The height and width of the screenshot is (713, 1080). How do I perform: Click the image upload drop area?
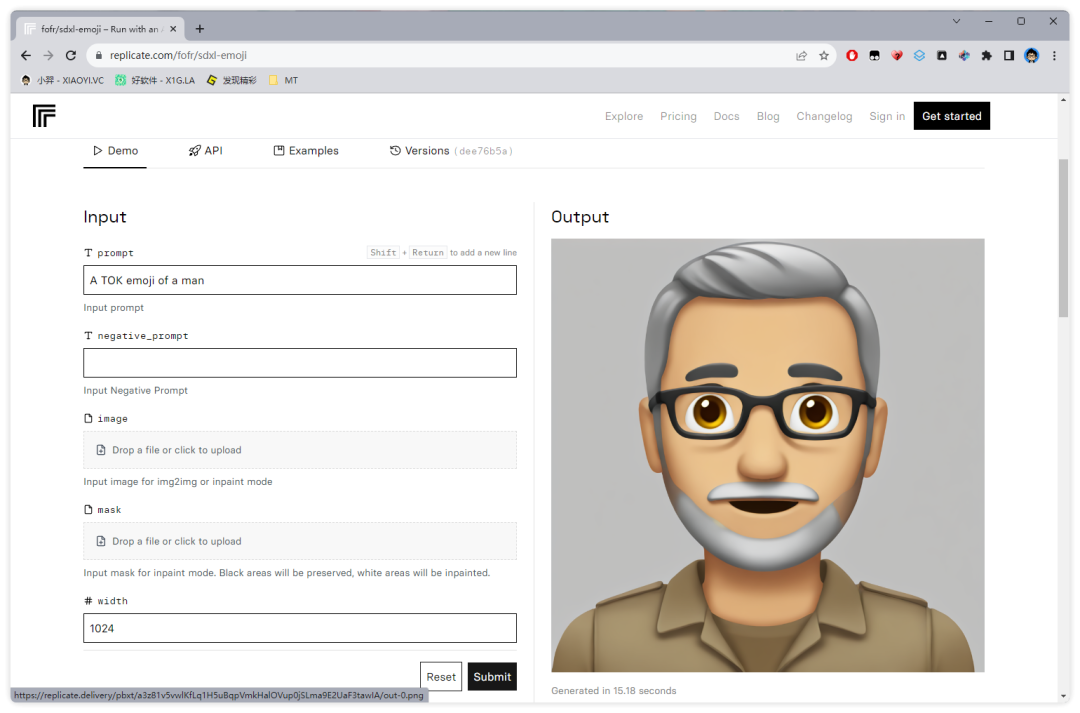coord(300,450)
